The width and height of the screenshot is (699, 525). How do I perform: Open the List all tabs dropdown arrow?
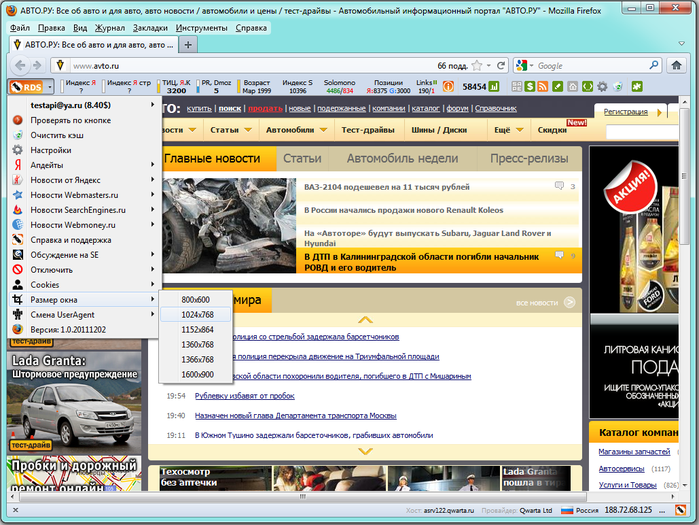(682, 44)
